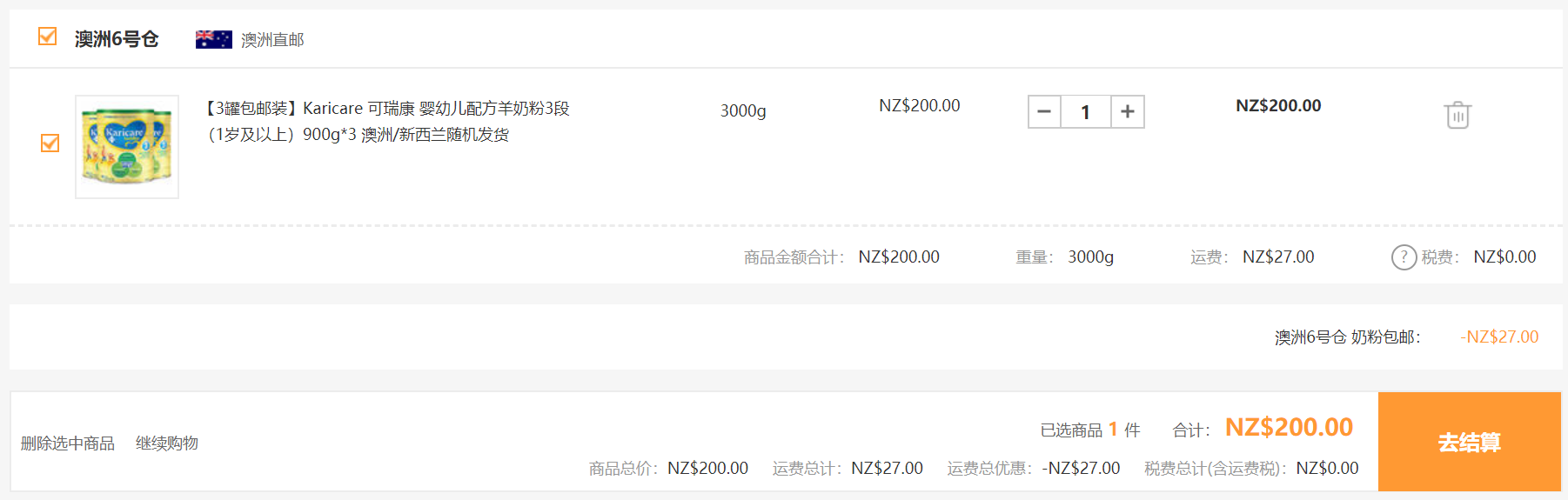Delete item with the trash can icon
1568x500 pixels.
(x=1457, y=115)
